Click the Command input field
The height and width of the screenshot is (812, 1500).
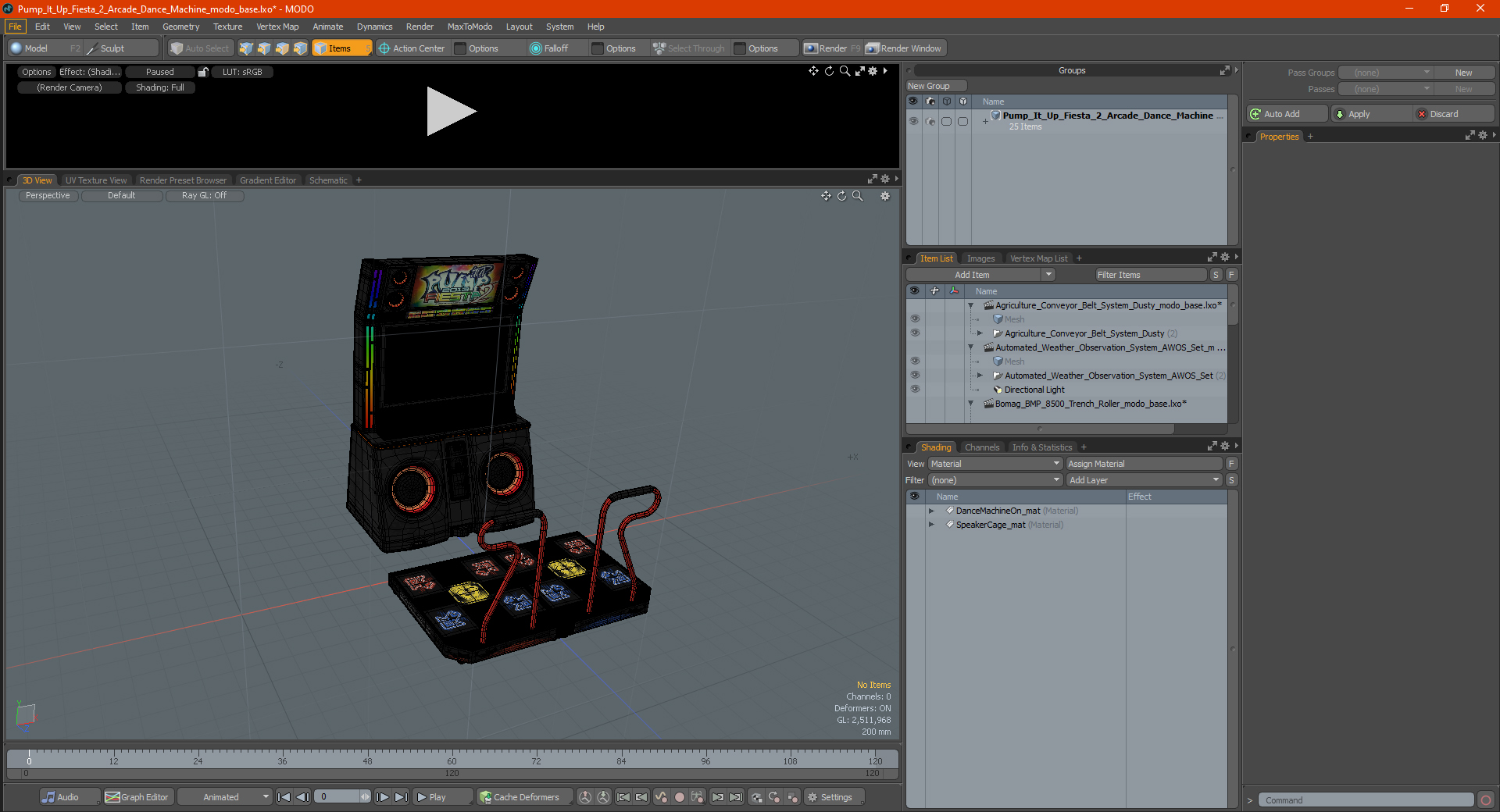tap(1366, 800)
